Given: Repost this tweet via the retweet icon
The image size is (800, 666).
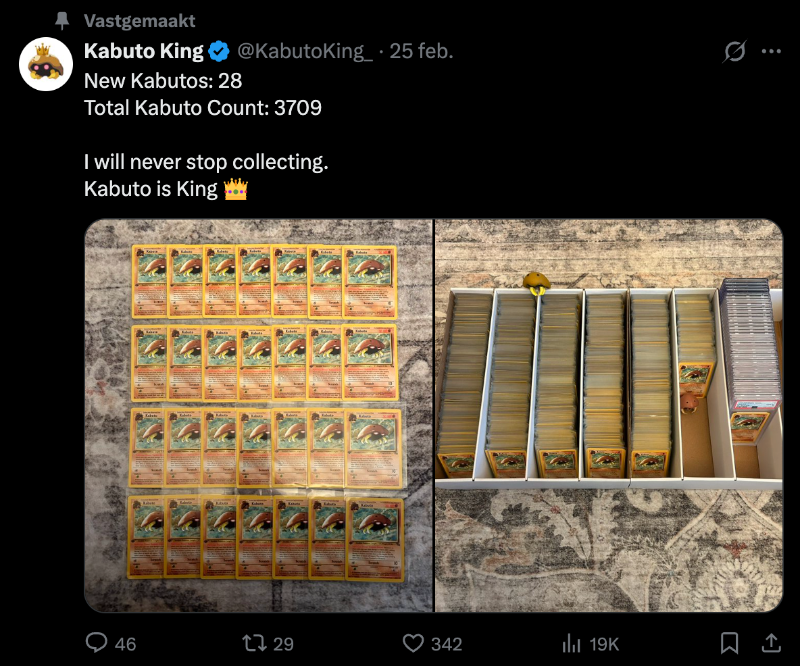Looking at the screenshot, I should 255,643.
